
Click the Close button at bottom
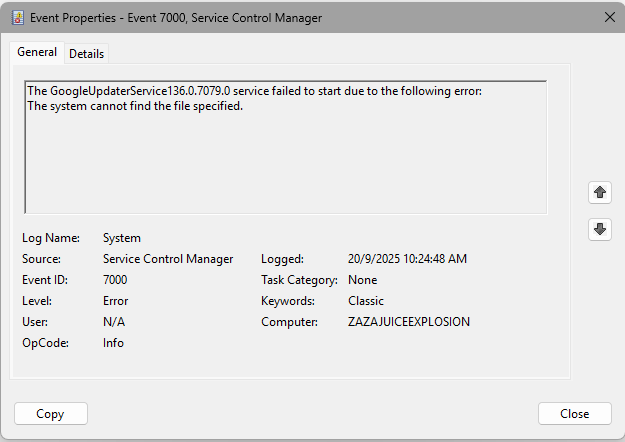click(574, 413)
